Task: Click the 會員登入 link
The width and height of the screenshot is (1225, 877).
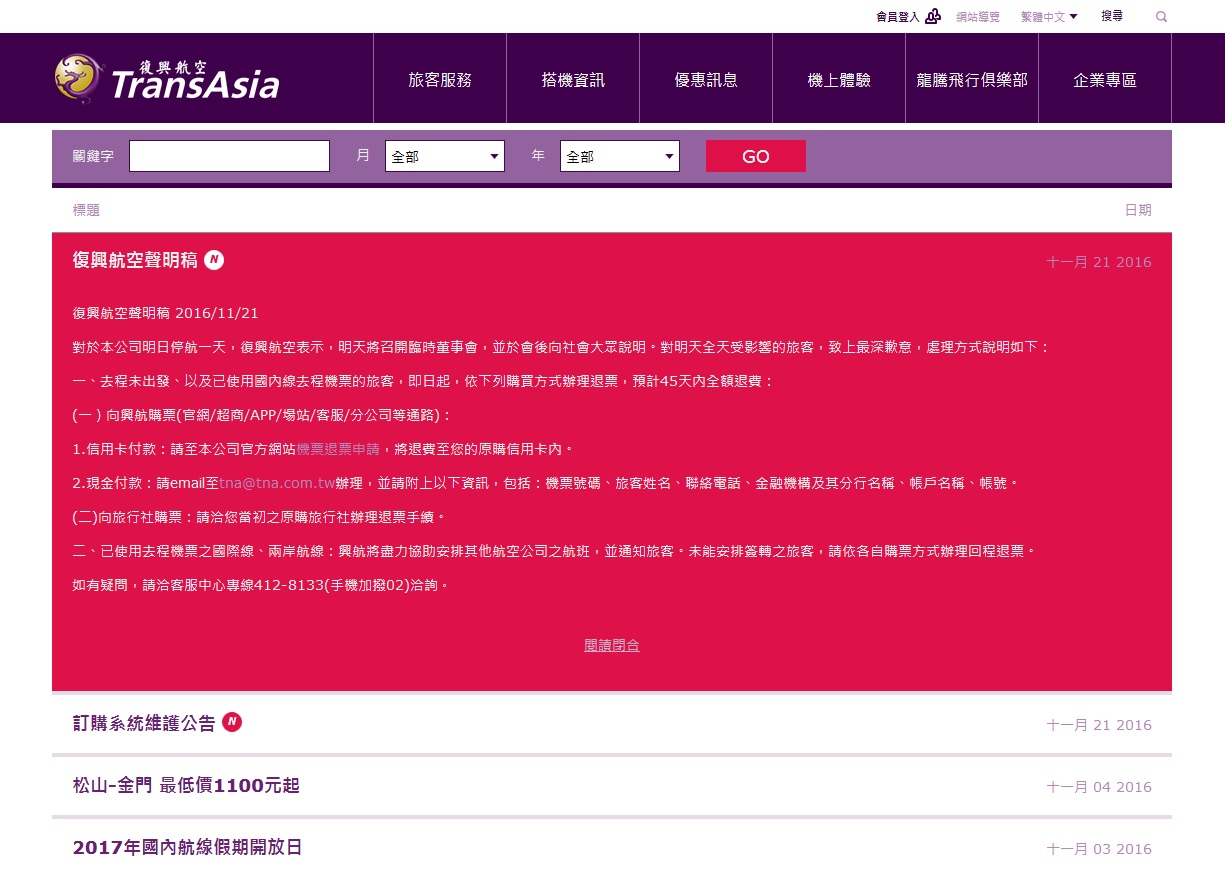Action: coord(897,16)
